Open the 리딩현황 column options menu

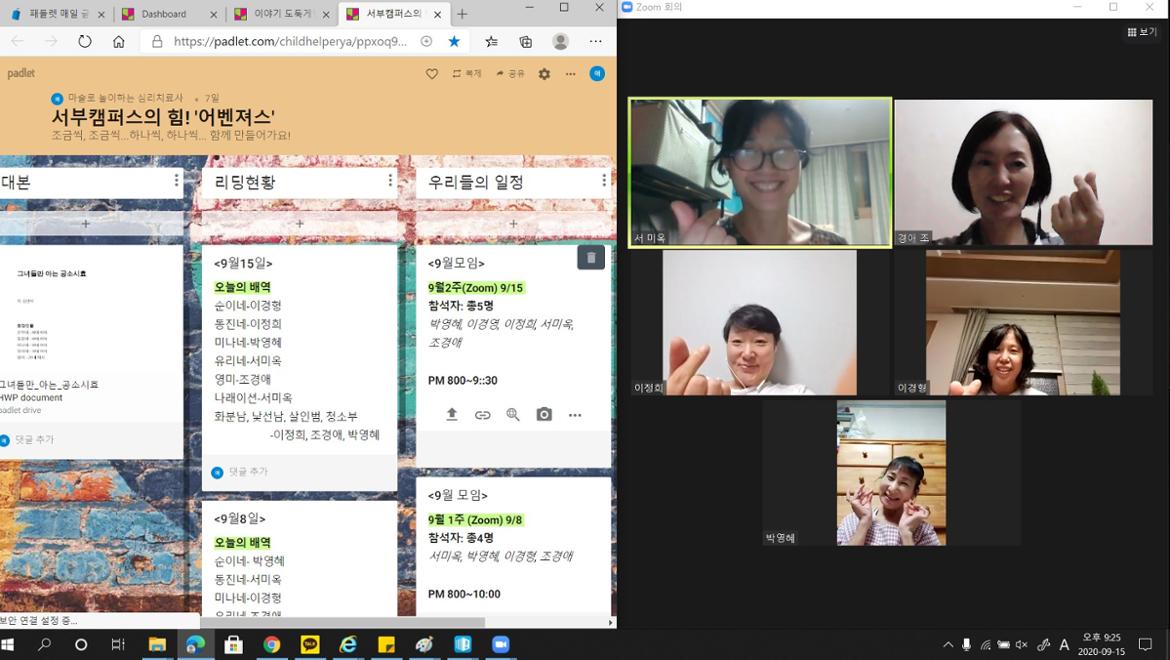pyautogui.click(x=390, y=181)
